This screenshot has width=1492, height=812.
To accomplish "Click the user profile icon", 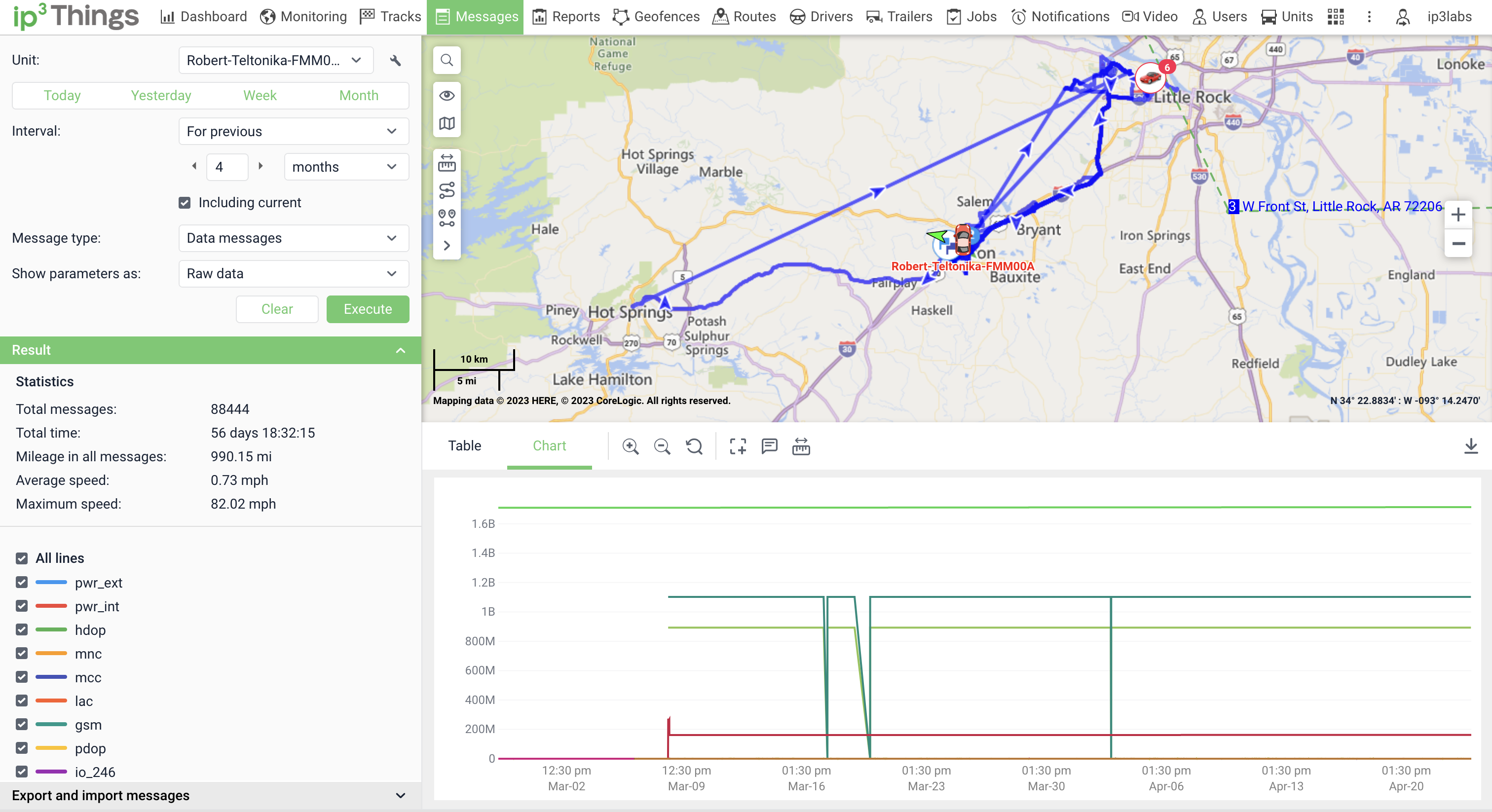I will tap(1403, 17).
